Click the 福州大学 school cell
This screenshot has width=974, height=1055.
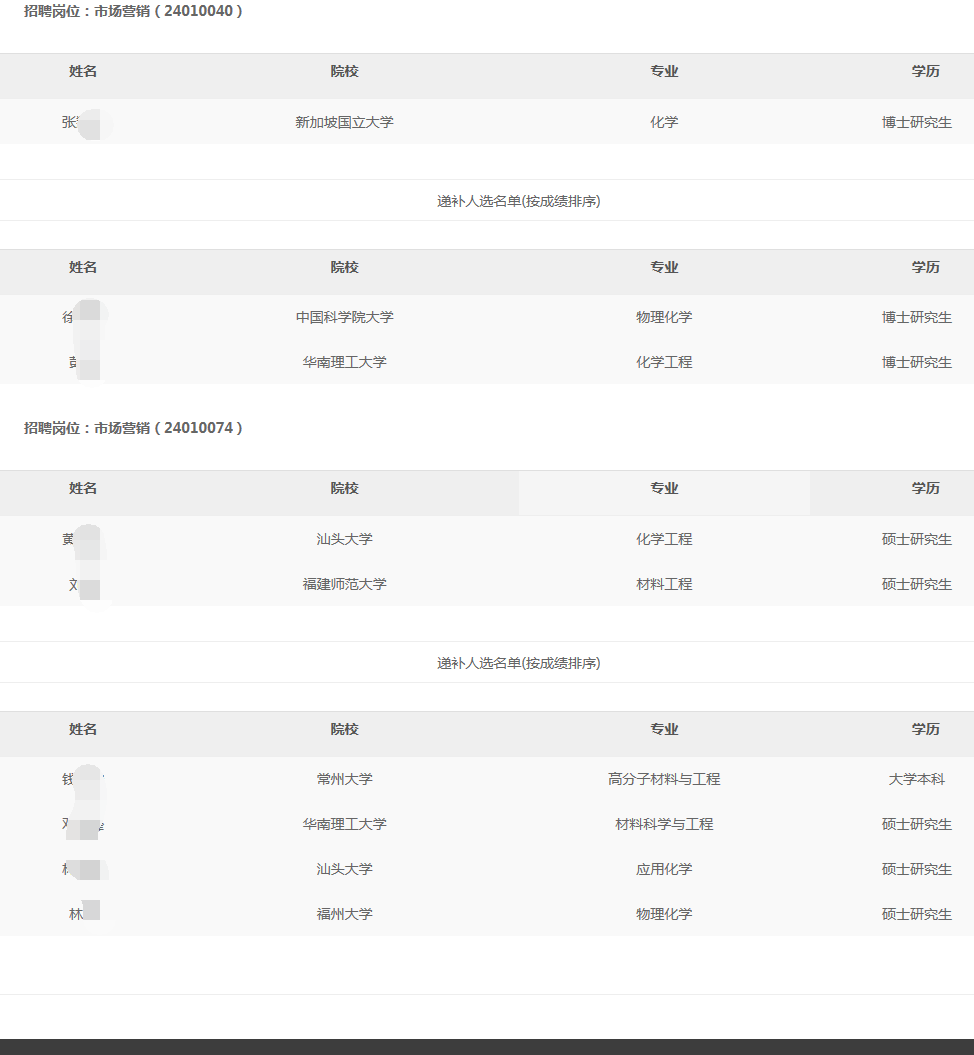tap(344, 914)
